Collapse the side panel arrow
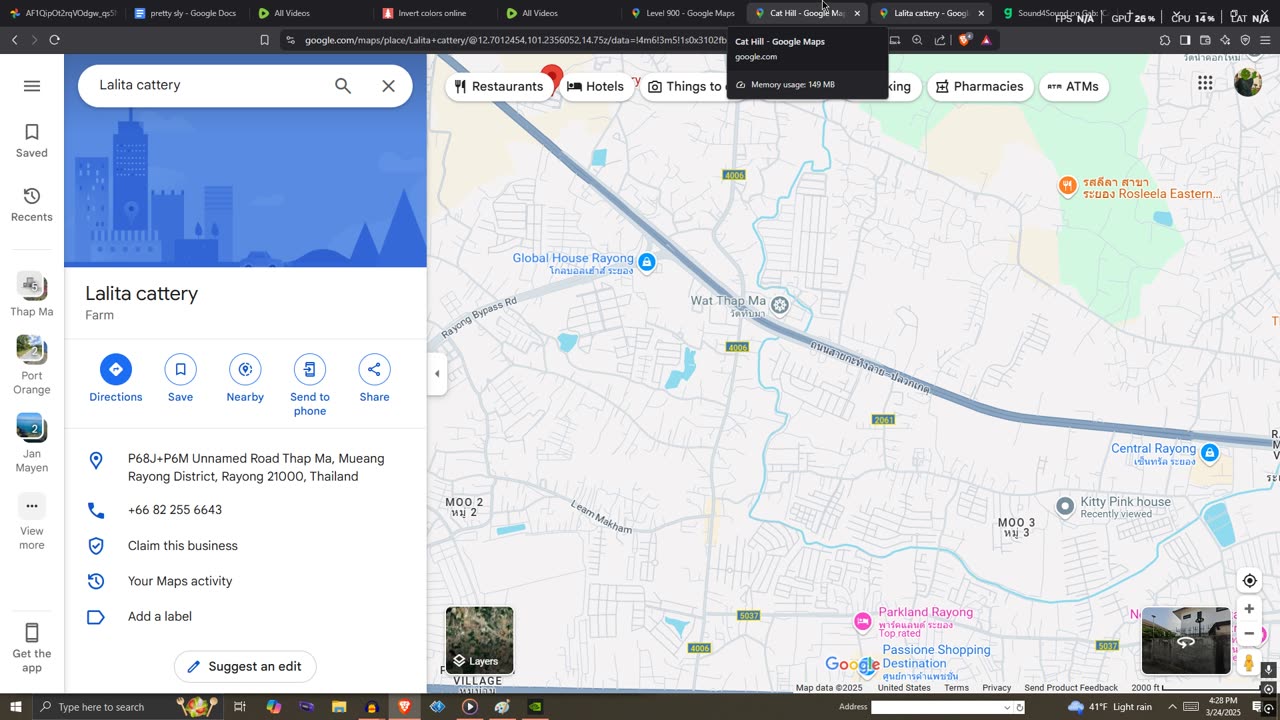The height and width of the screenshot is (720, 1280). tap(437, 374)
